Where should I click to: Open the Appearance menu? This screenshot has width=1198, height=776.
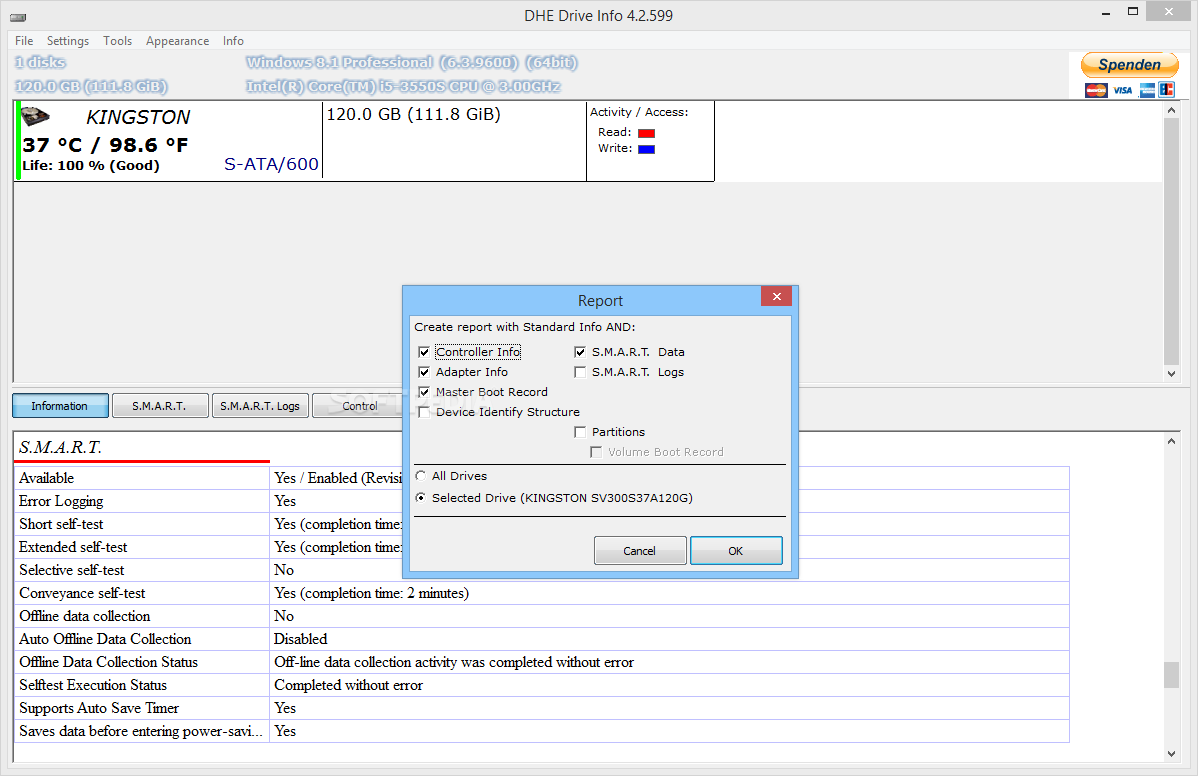click(x=177, y=41)
